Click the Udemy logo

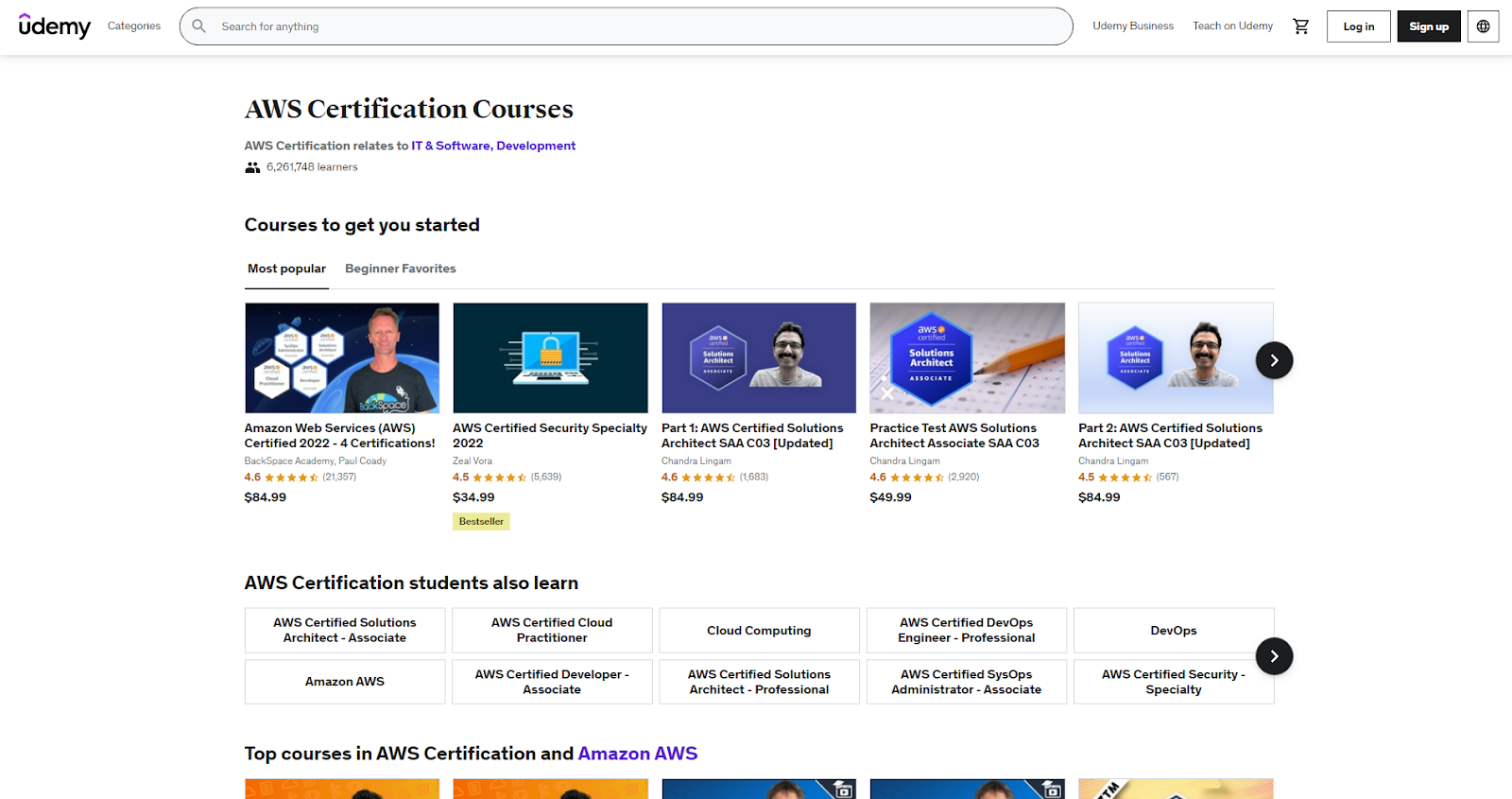(55, 26)
